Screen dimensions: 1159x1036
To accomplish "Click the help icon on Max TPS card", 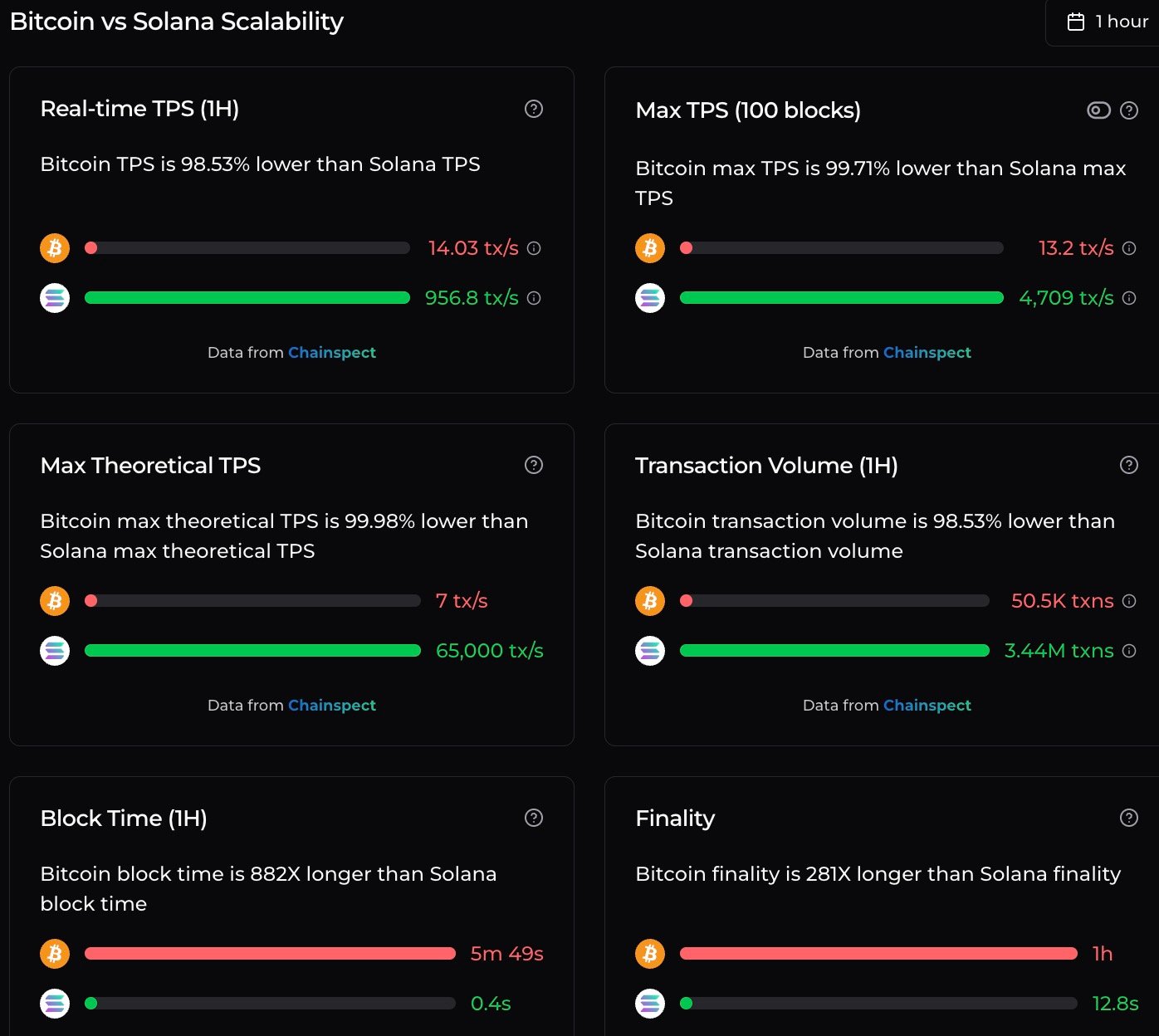I will pos(1129,110).
